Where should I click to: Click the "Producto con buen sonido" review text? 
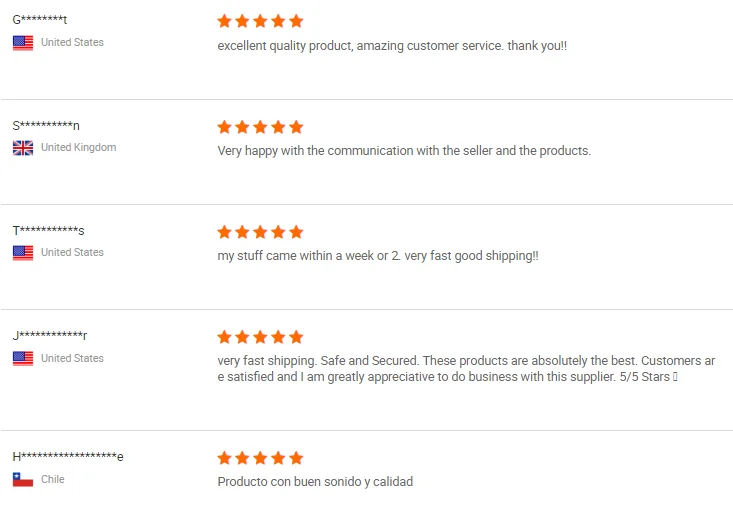(x=315, y=482)
